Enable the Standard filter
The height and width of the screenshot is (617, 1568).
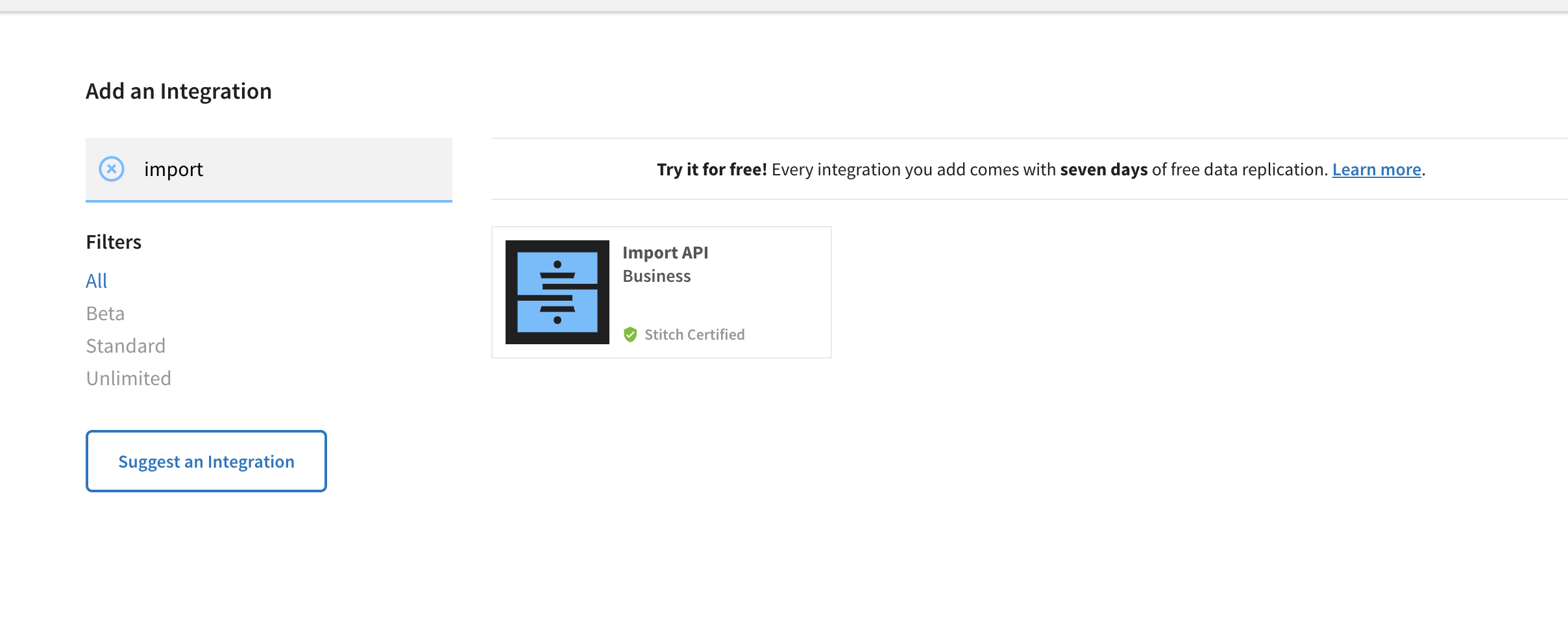tap(125, 346)
